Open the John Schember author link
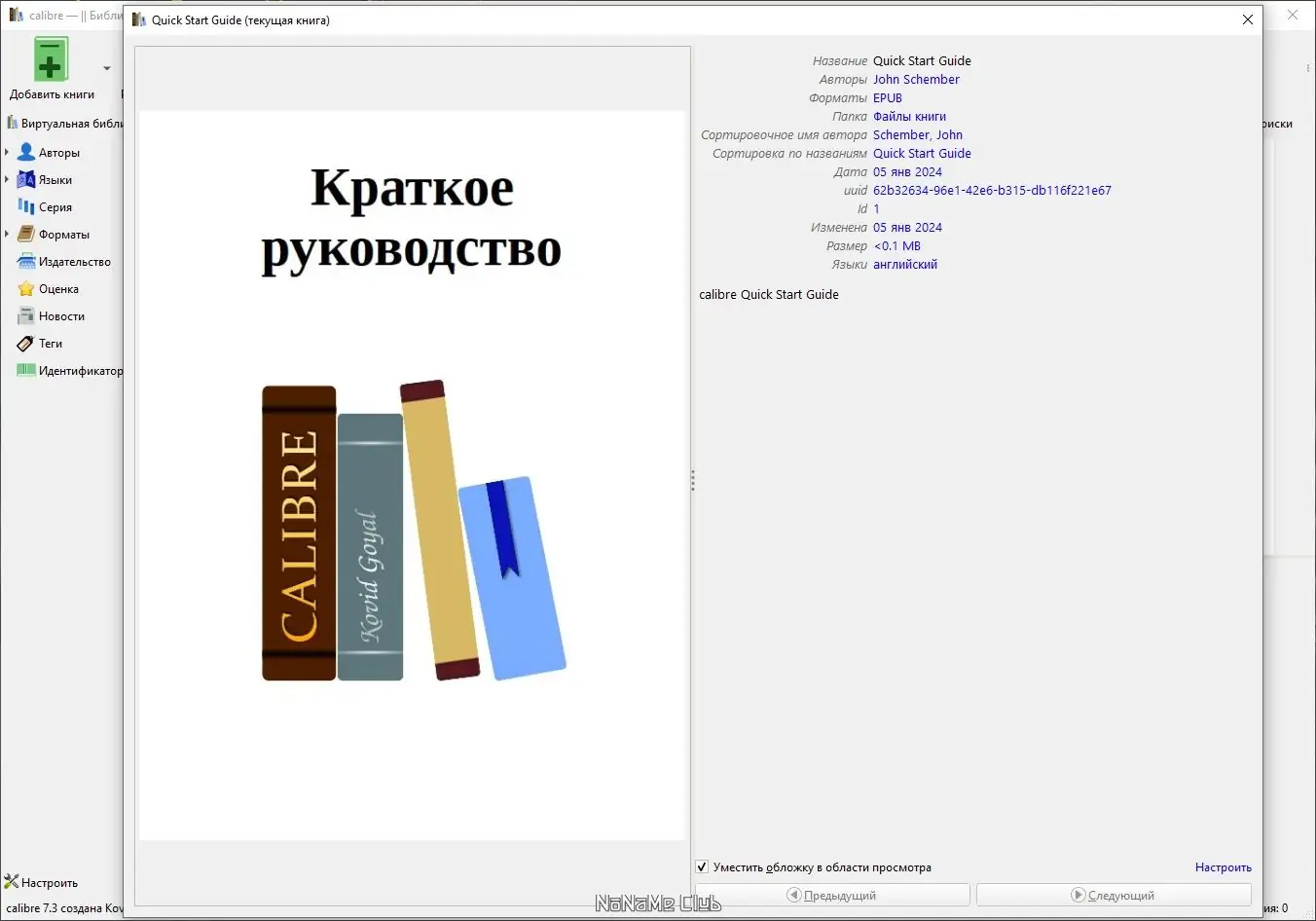 pyautogui.click(x=916, y=79)
